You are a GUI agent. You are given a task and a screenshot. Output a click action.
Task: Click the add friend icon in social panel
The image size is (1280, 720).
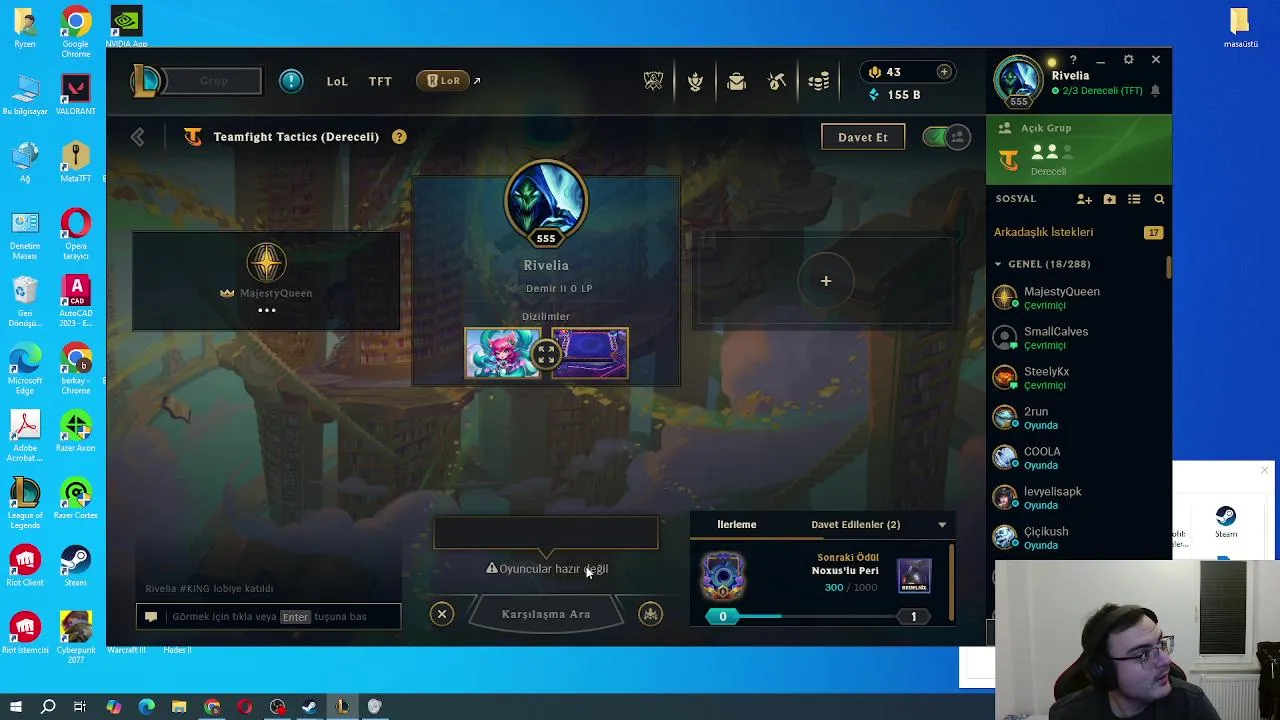(1084, 199)
